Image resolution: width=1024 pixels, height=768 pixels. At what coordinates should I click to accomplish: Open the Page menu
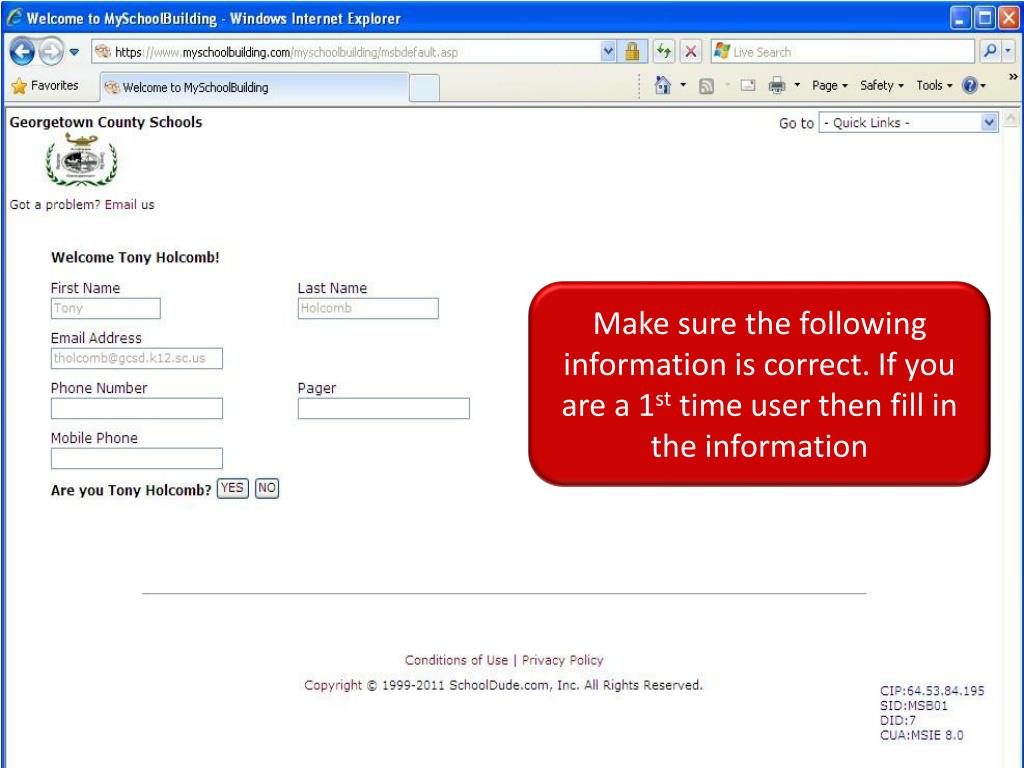(x=830, y=86)
